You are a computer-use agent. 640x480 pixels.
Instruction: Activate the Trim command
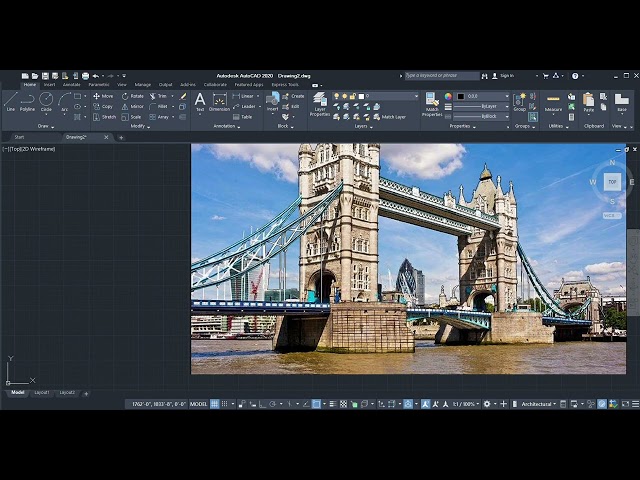pos(158,96)
